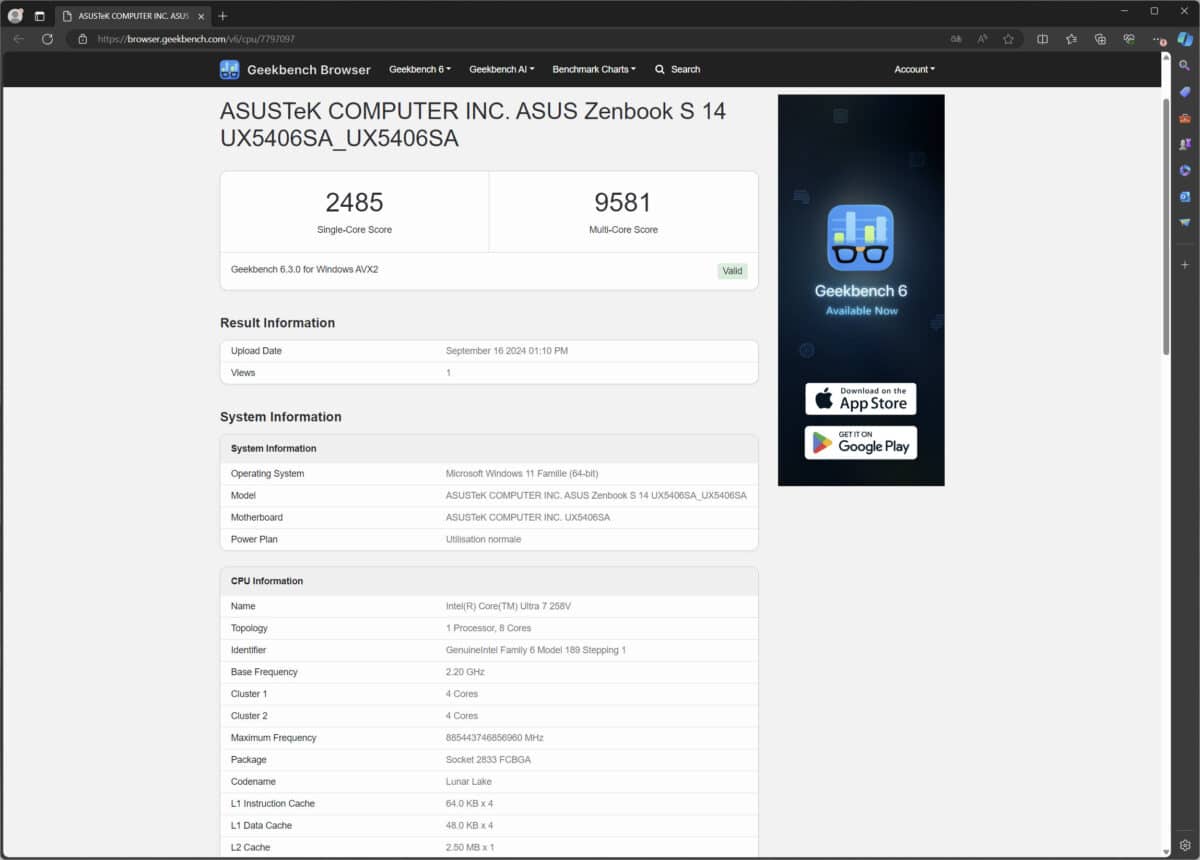Activate the Read Aloud icon
Image resolution: width=1200 pixels, height=860 pixels.
982,39
